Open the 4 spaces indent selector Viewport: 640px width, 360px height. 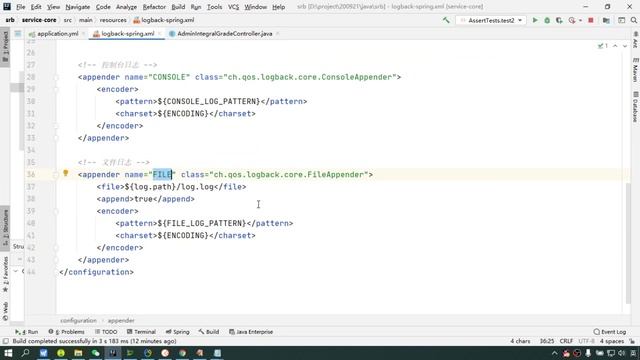[612, 341]
